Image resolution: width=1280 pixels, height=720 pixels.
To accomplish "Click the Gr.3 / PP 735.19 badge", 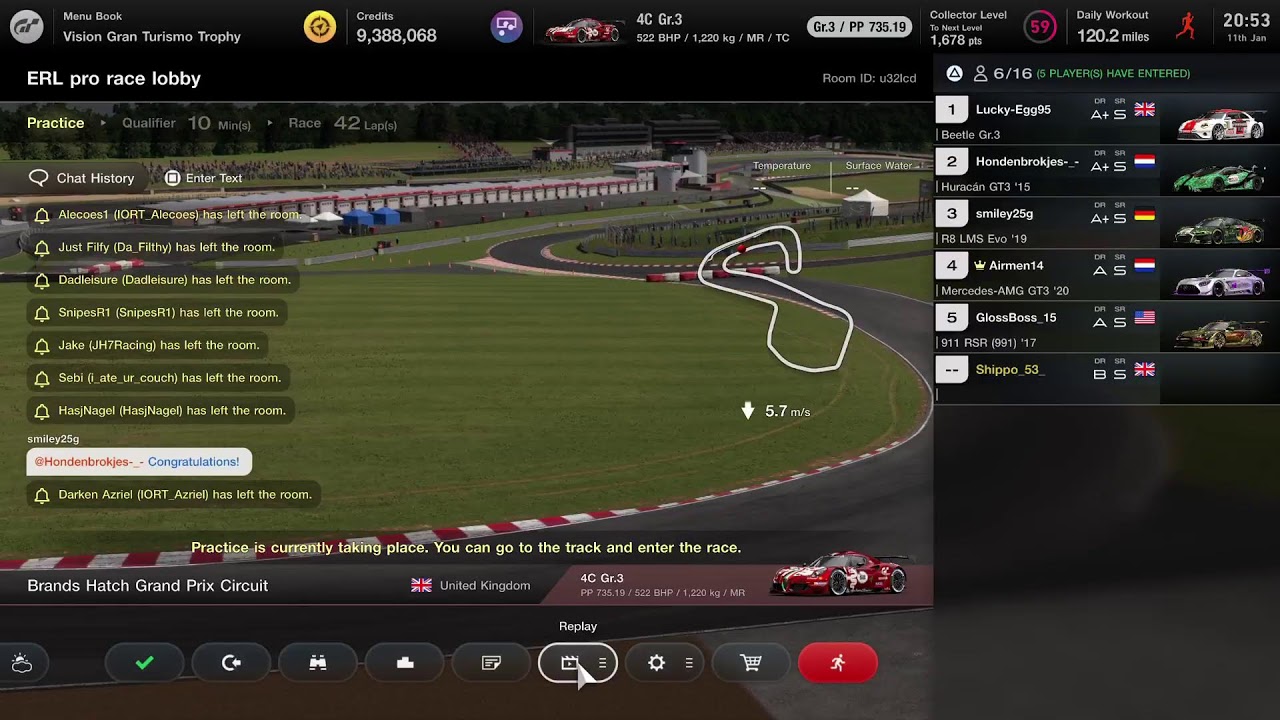I will click(859, 27).
